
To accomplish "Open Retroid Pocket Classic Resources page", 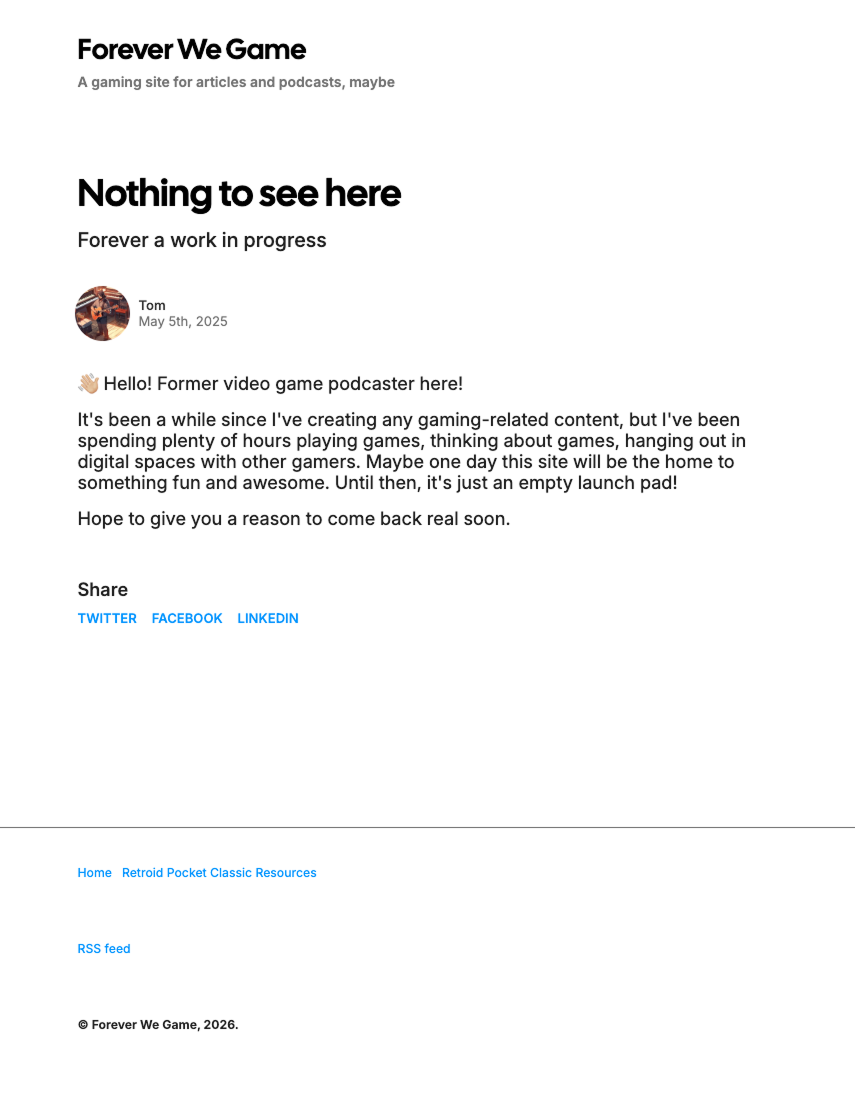I will tap(219, 873).
